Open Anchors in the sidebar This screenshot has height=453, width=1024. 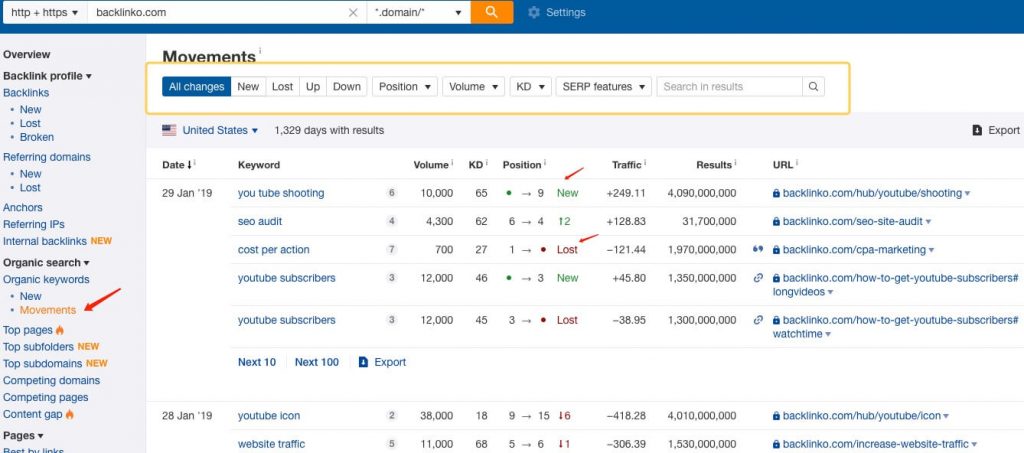click(23, 208)
